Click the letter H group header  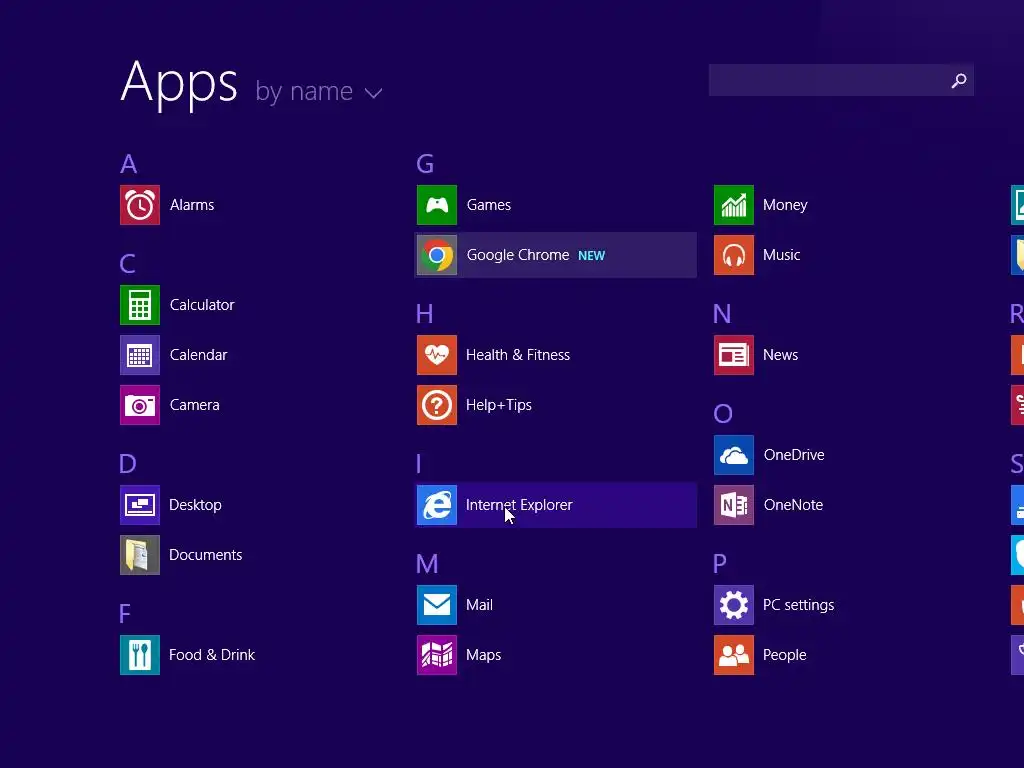[x=424, y=314]
